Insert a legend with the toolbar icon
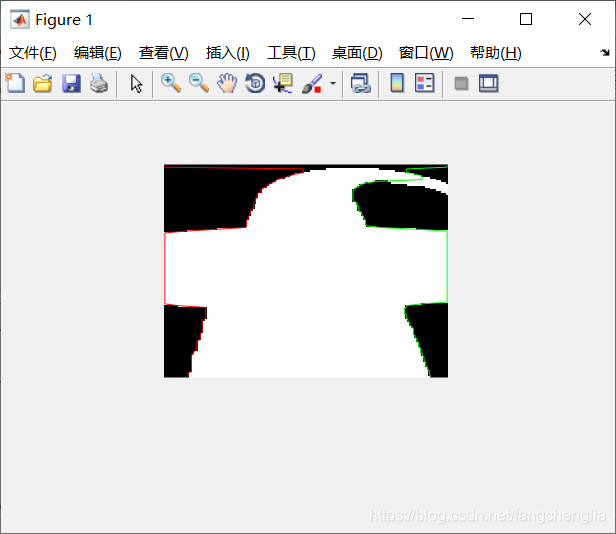 coord(425,83)
